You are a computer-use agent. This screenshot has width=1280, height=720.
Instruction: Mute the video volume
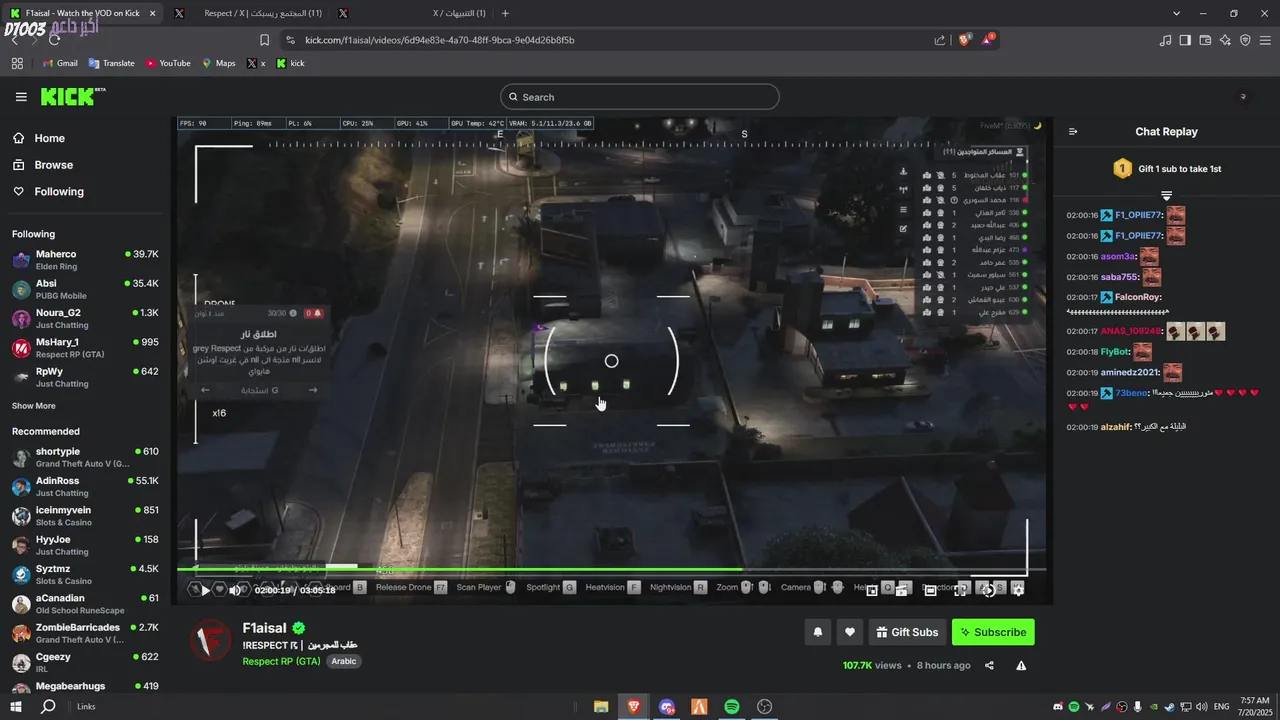click(235, 590)
